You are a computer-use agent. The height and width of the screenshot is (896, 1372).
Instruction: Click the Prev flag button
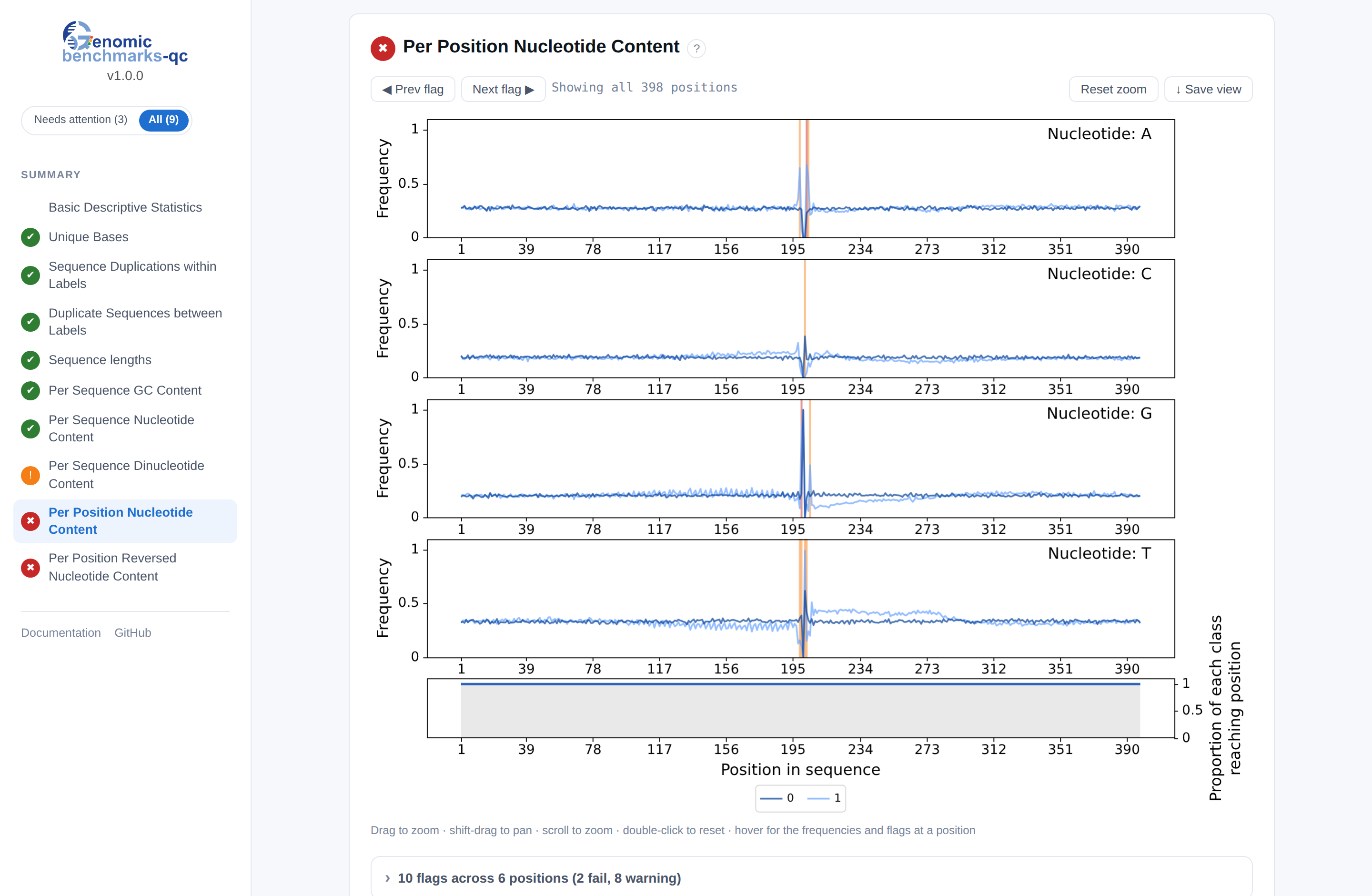[413, 90]
